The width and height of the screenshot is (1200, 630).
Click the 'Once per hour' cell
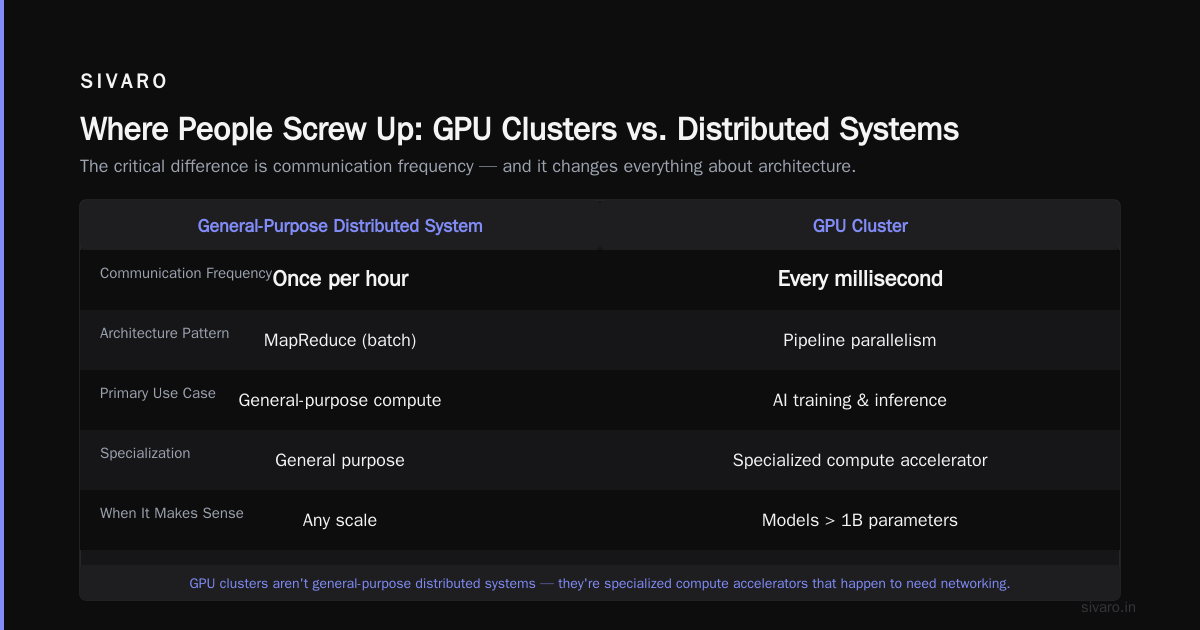340,279
